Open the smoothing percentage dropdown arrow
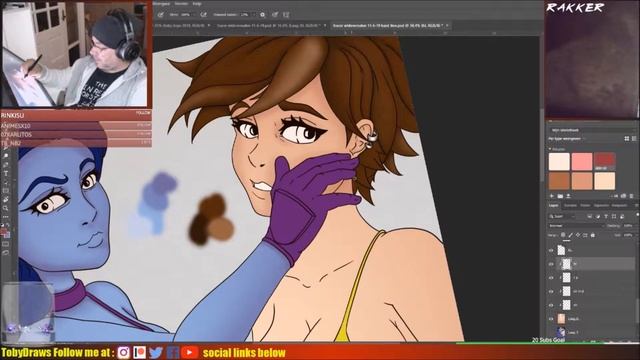640x360 pixels. click(253, 15)
